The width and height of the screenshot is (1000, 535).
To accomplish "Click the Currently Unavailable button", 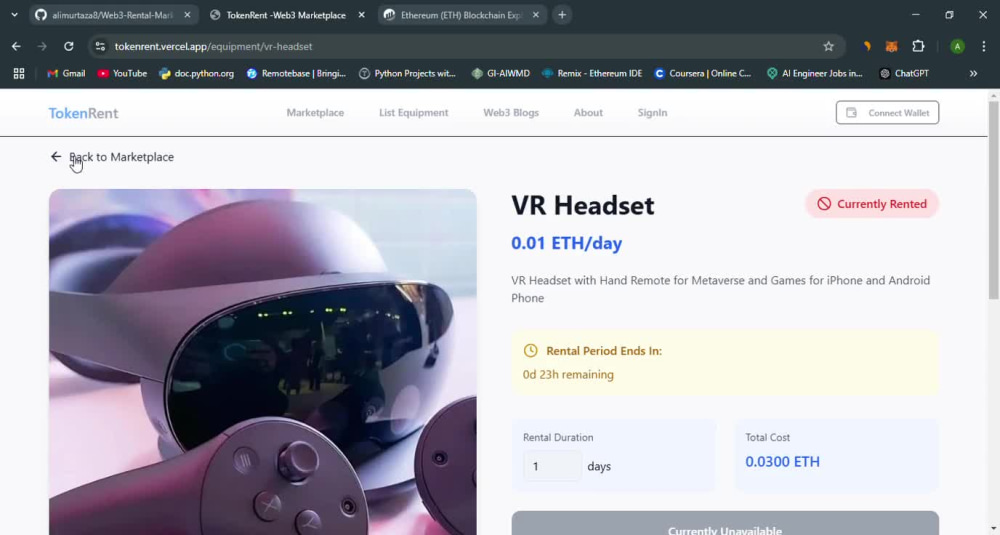I will coord(725,524).
